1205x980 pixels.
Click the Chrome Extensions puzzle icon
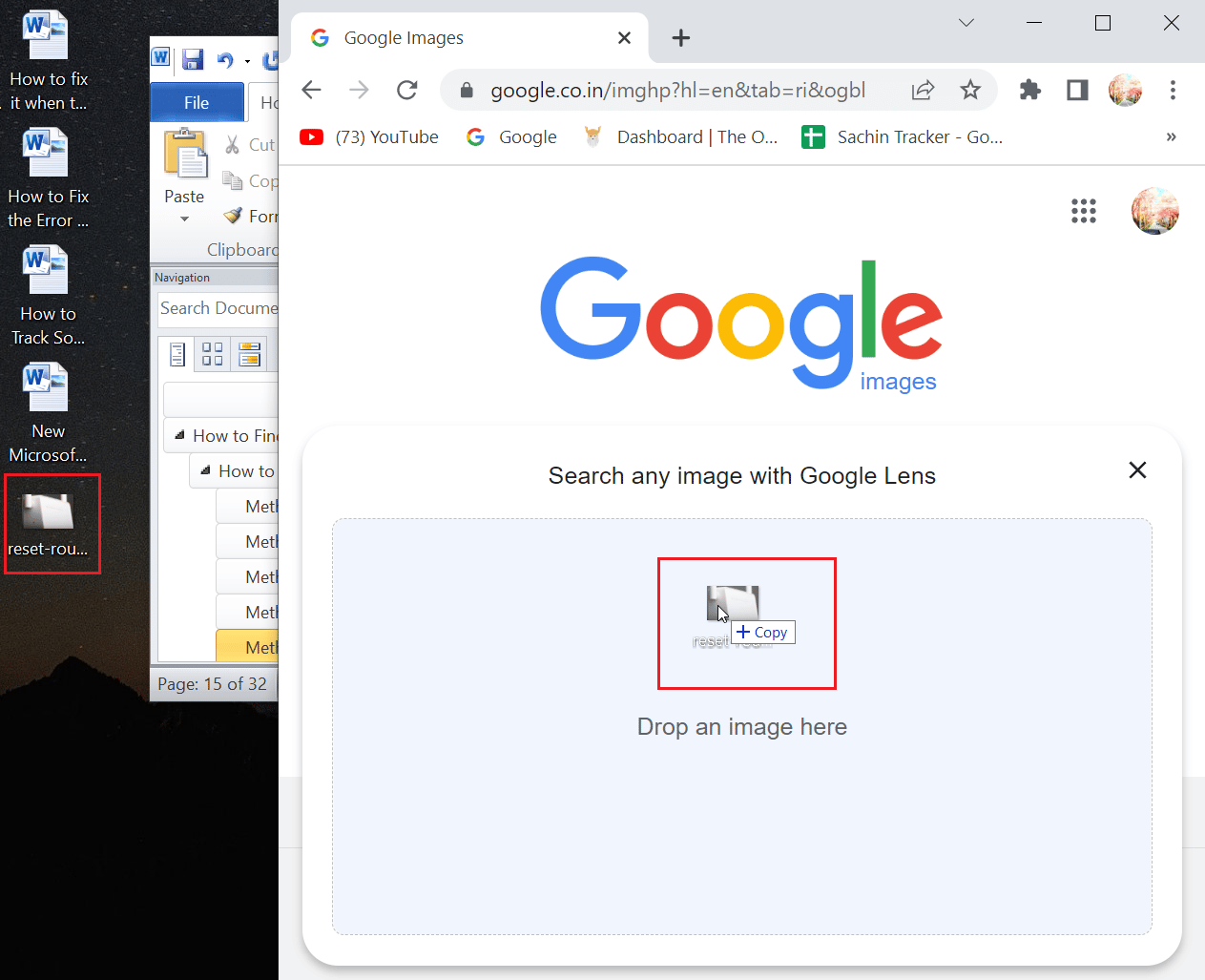pyautogui.click(x=1029, y=89)
